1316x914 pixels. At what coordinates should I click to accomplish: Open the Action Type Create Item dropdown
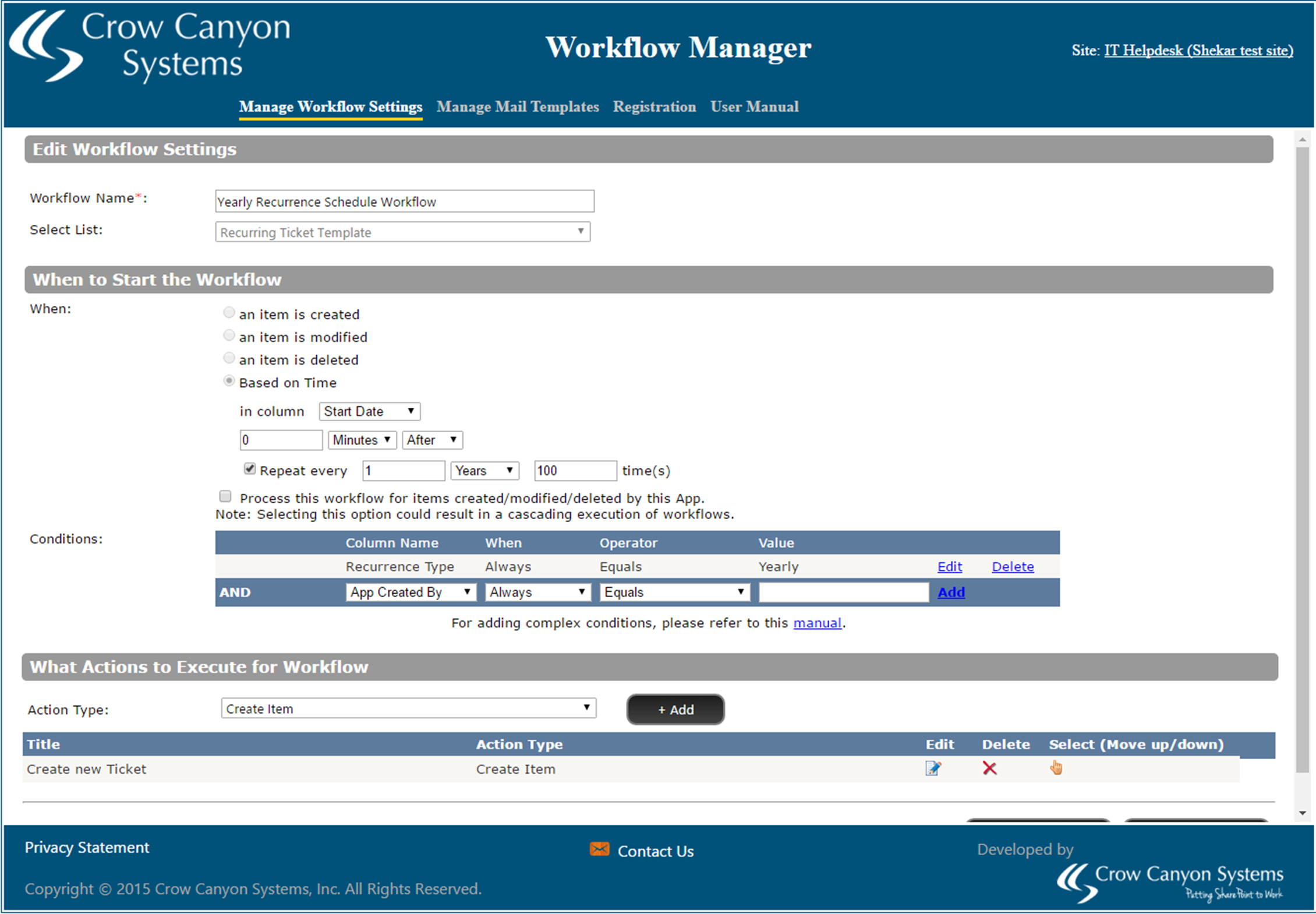tap(408, 708)
